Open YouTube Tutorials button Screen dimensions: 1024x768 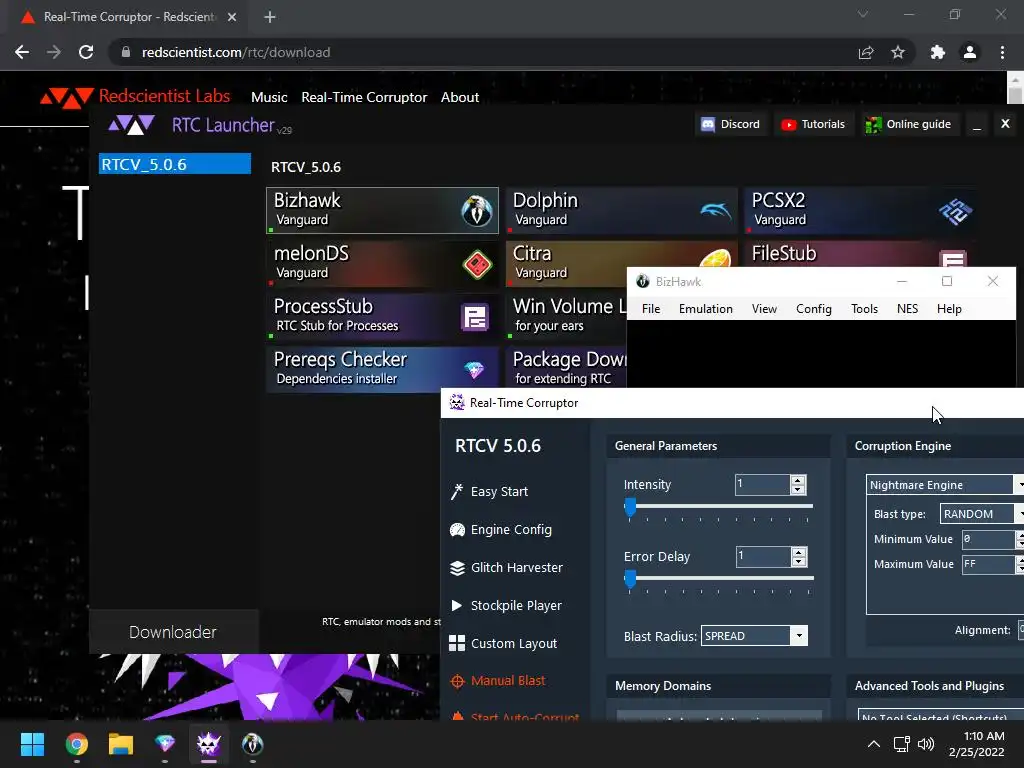pos(813,124)
